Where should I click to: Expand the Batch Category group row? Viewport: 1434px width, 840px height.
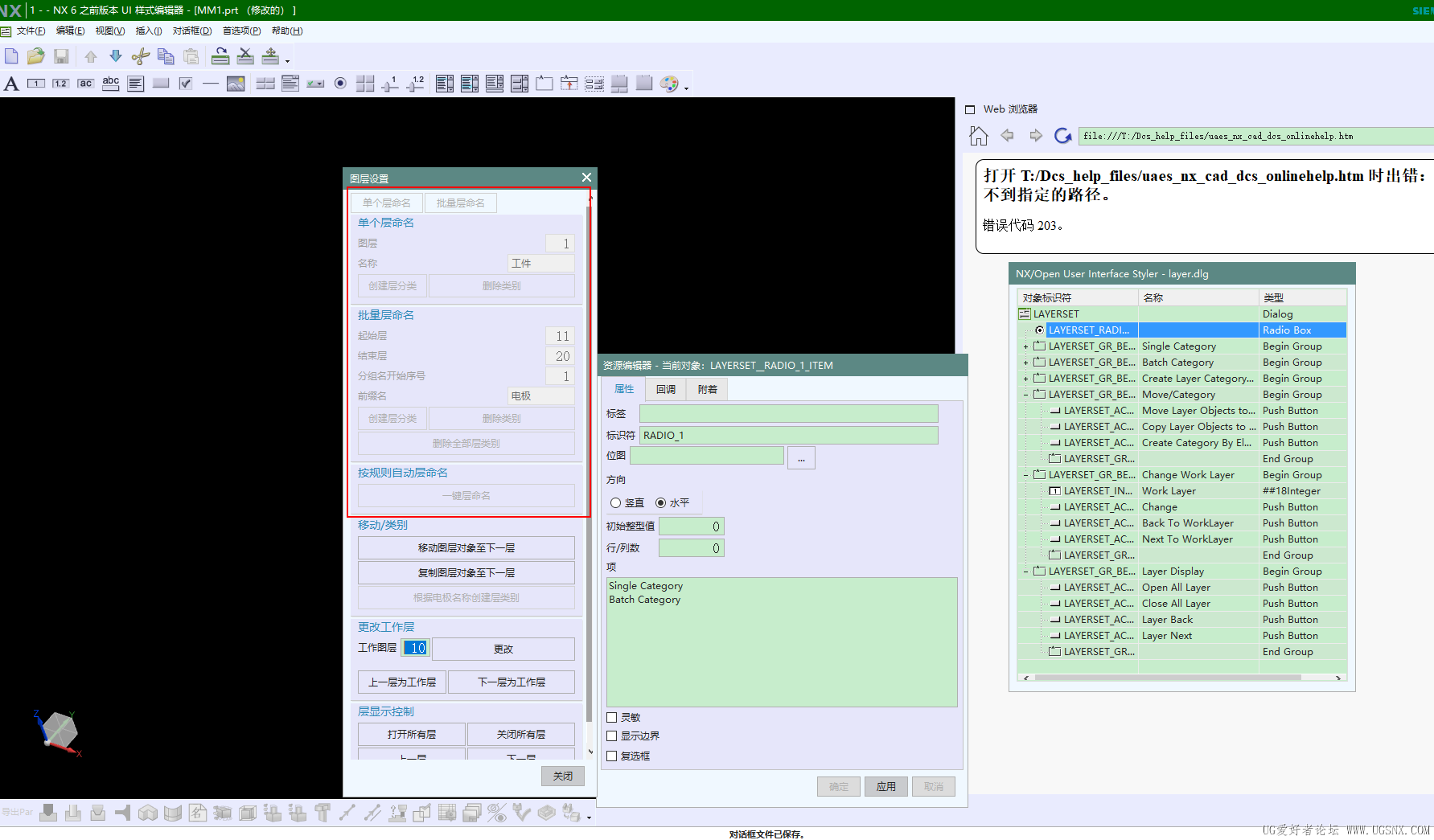point(1025,363)
